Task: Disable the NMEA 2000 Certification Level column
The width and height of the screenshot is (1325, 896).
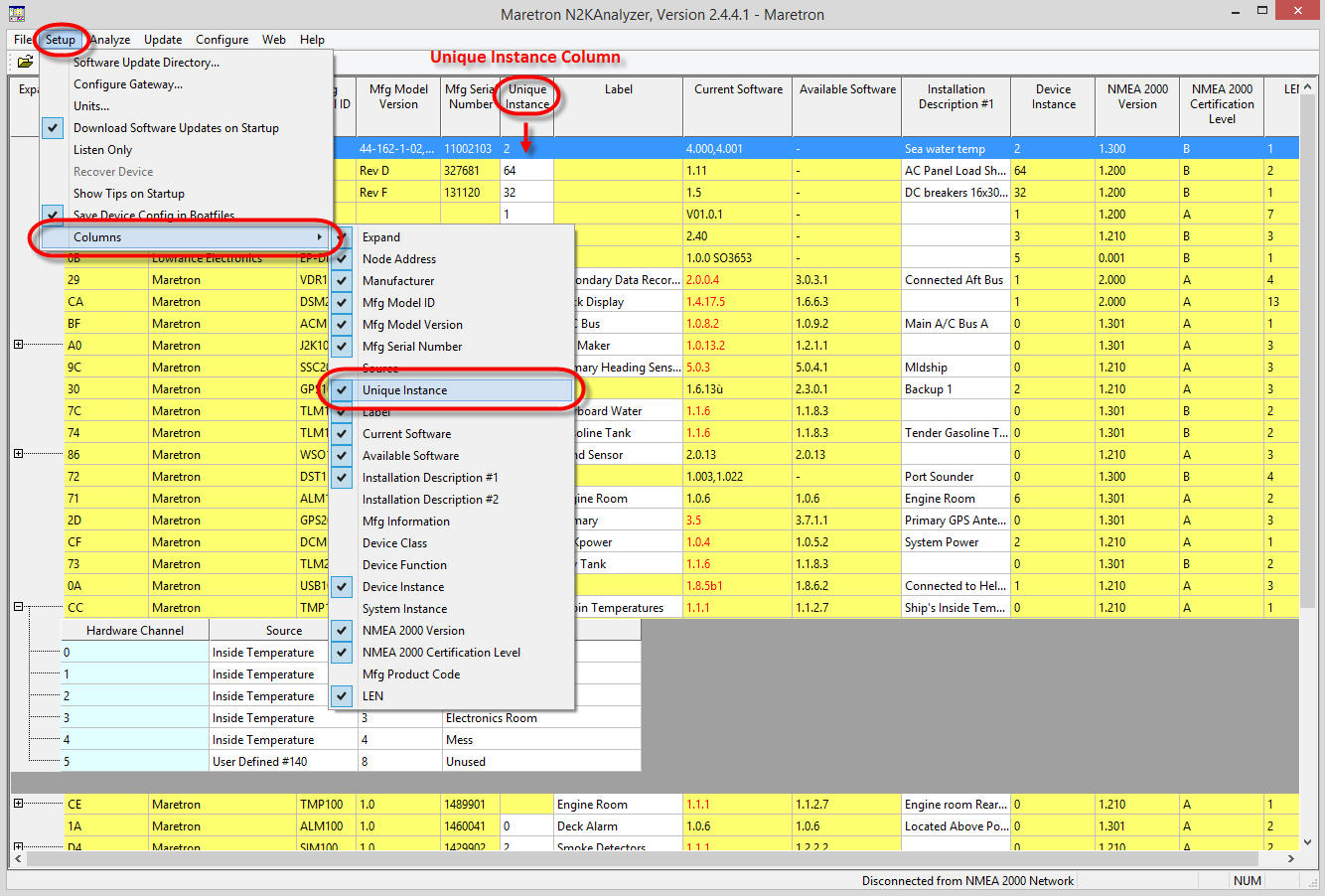Action: 441,653
